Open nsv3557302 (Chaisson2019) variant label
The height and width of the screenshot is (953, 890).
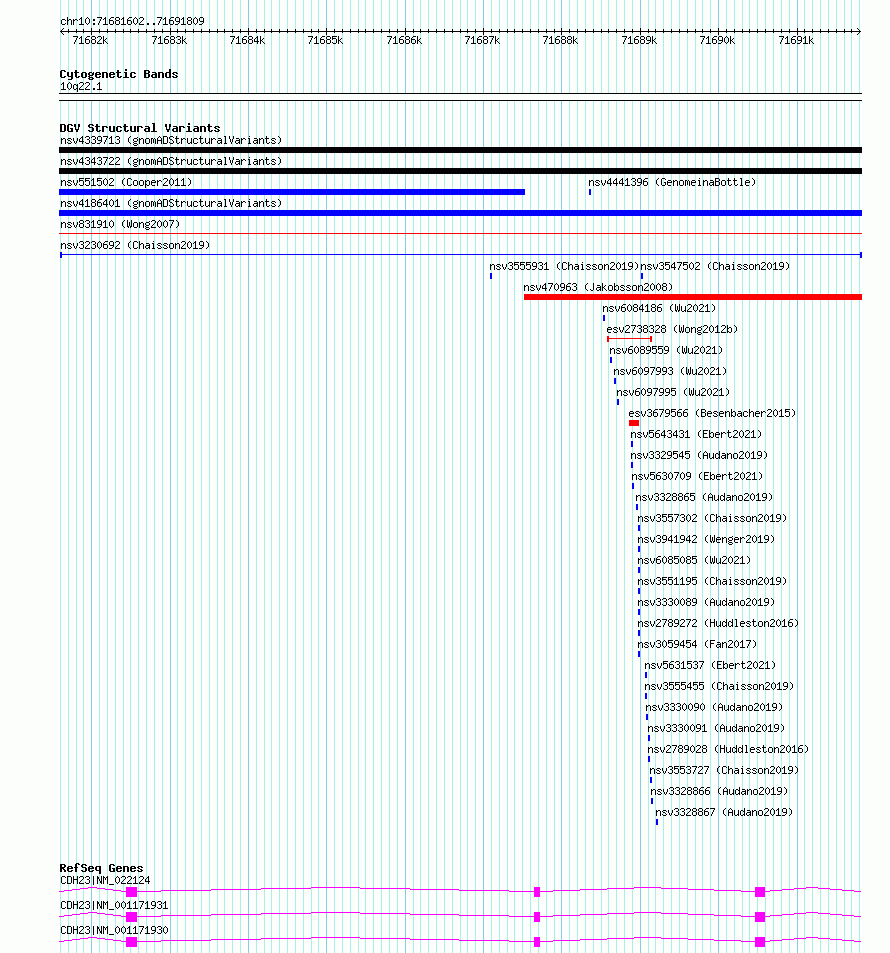pos(712,518)
